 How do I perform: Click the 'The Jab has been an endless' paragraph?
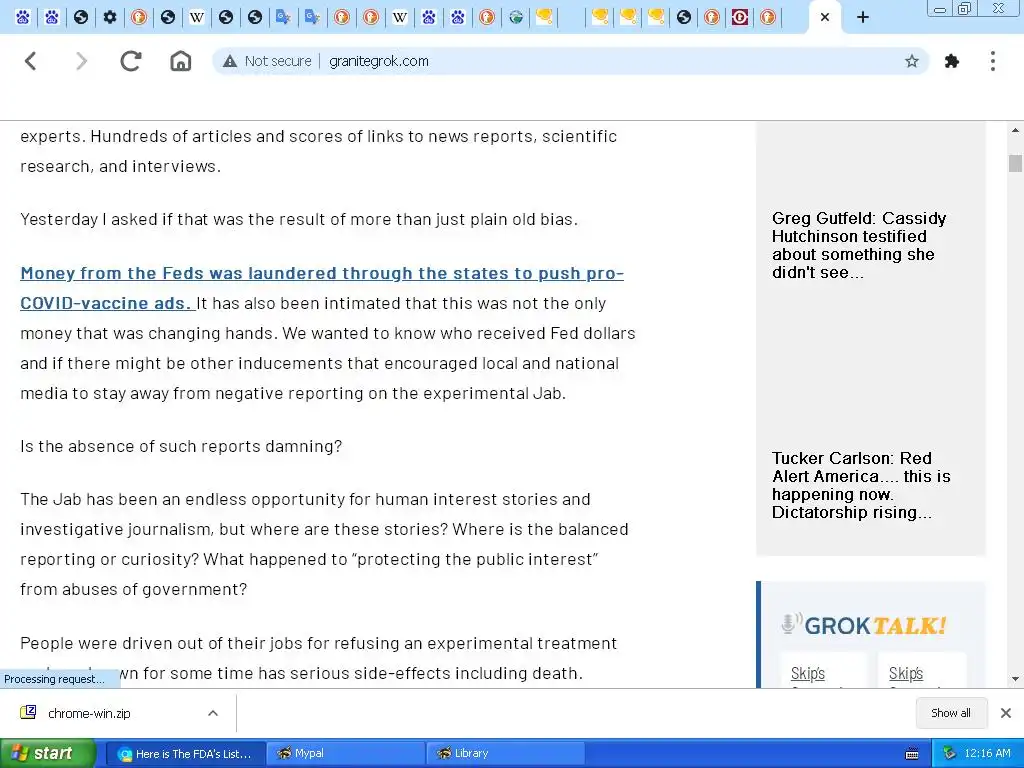(325, 544)
